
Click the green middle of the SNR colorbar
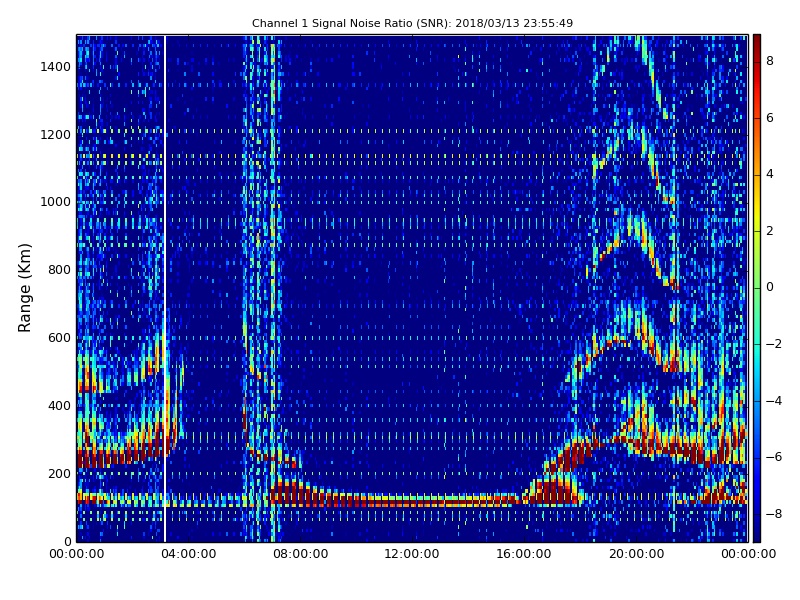point(757,288)
